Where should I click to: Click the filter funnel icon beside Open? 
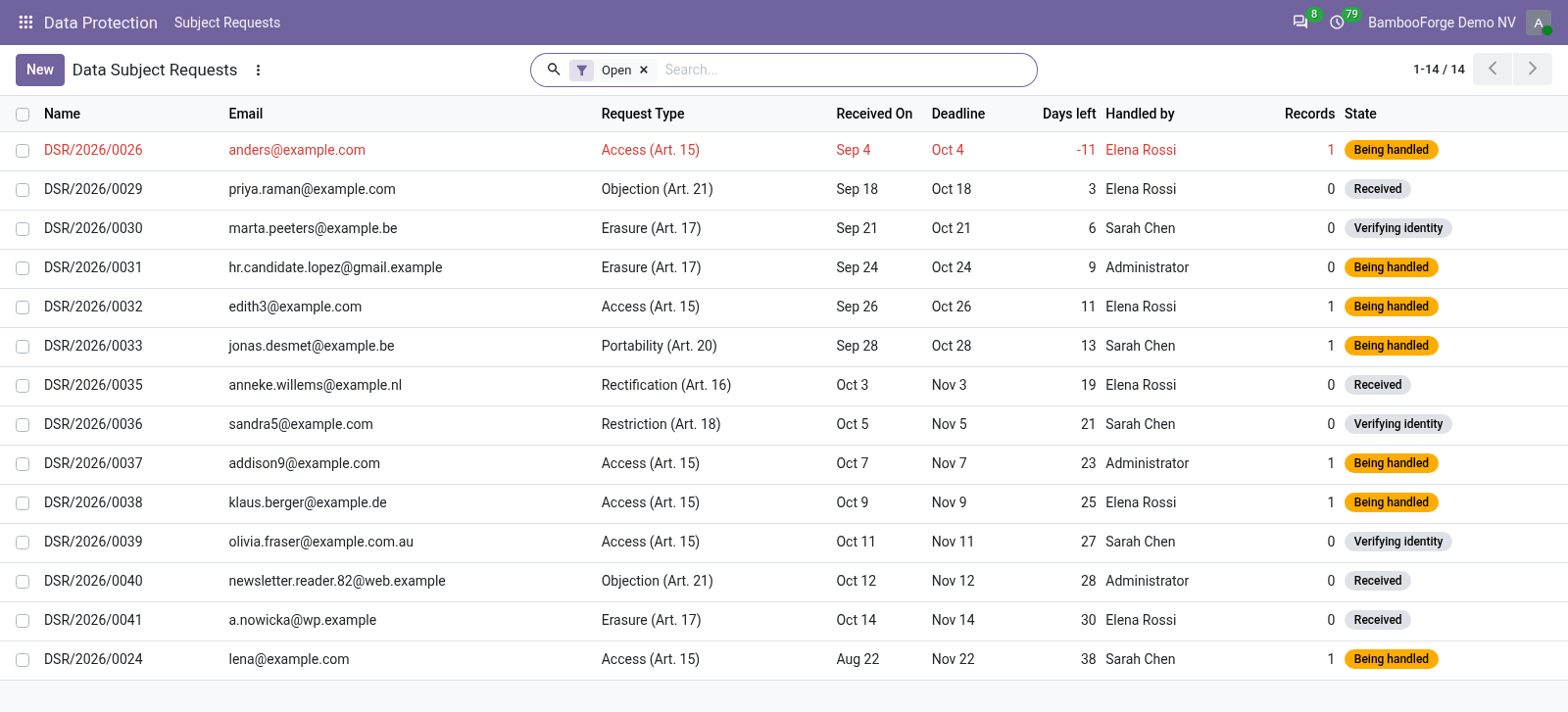tap(582, 70)
